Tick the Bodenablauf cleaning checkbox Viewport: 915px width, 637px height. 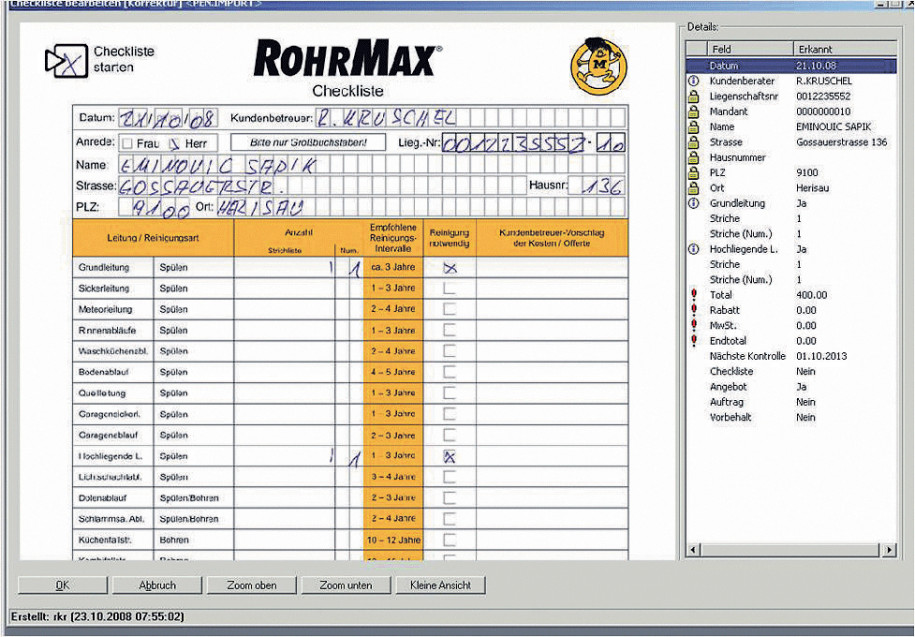449,372
